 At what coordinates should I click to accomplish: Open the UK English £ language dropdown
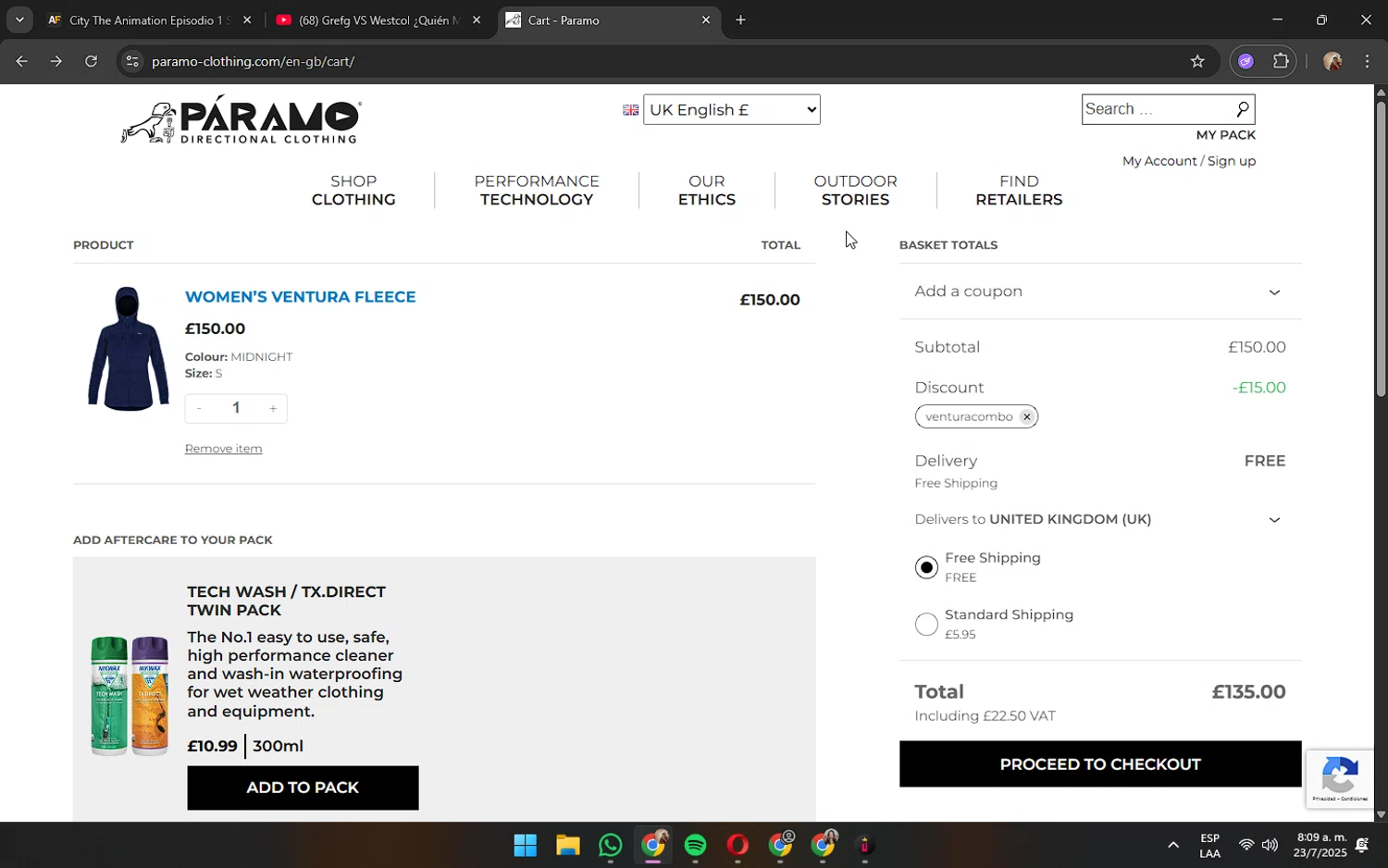click(x=731, y=109)
